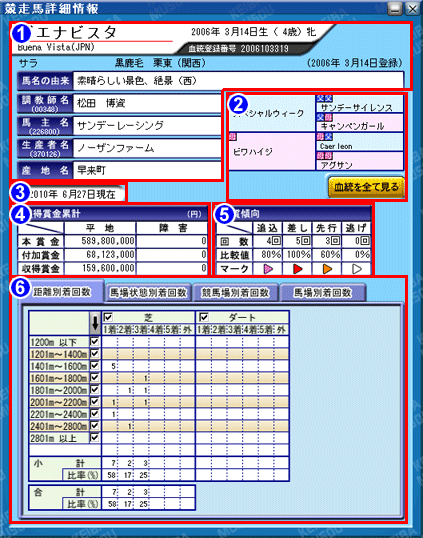The height and width of the screenshot is (538, 423).
Task: Click 差し comparison value 100%
Action: click(298, 255)
